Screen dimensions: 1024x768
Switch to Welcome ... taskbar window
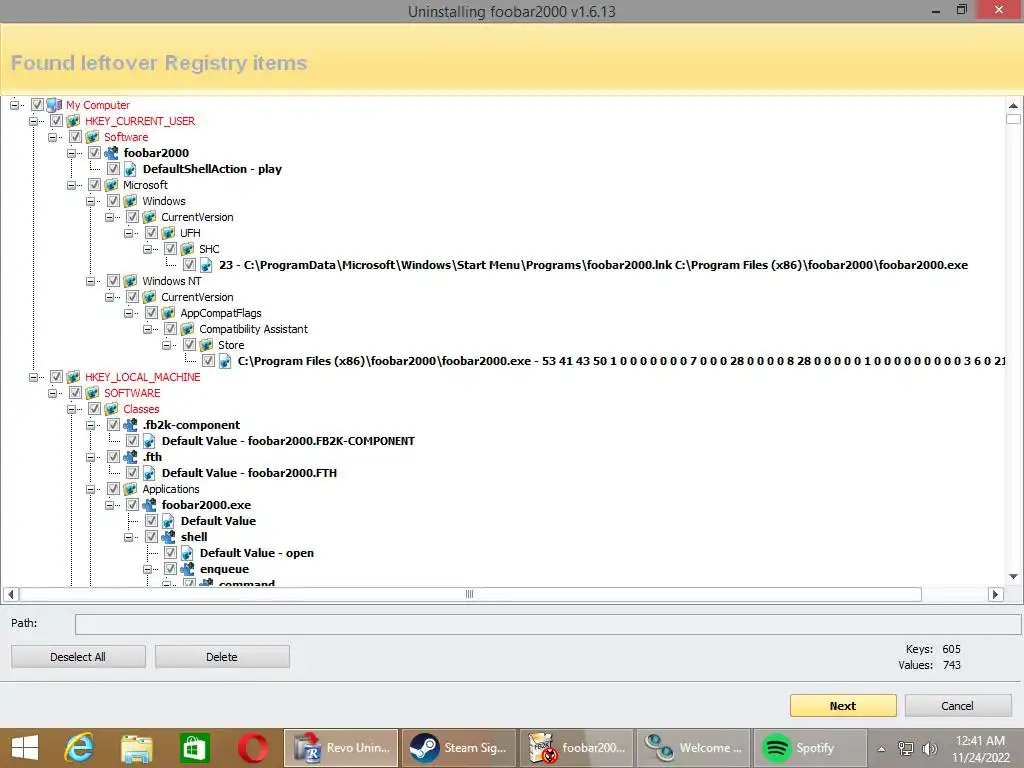694,748
